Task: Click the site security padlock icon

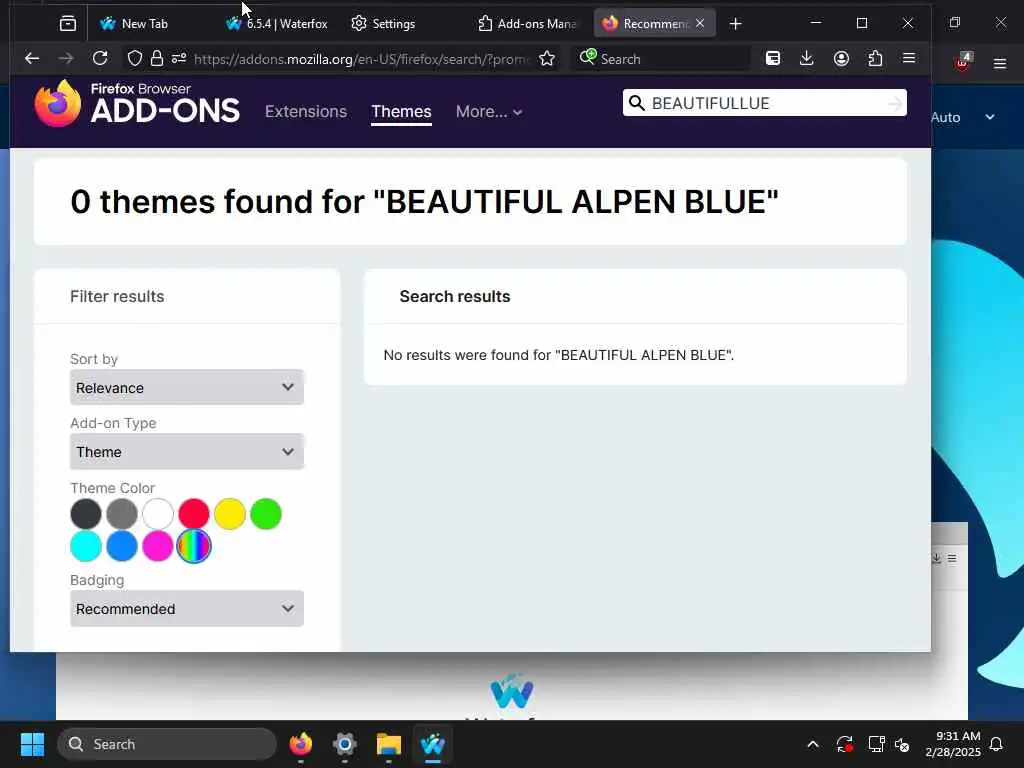Action: (x=157, y=59)
